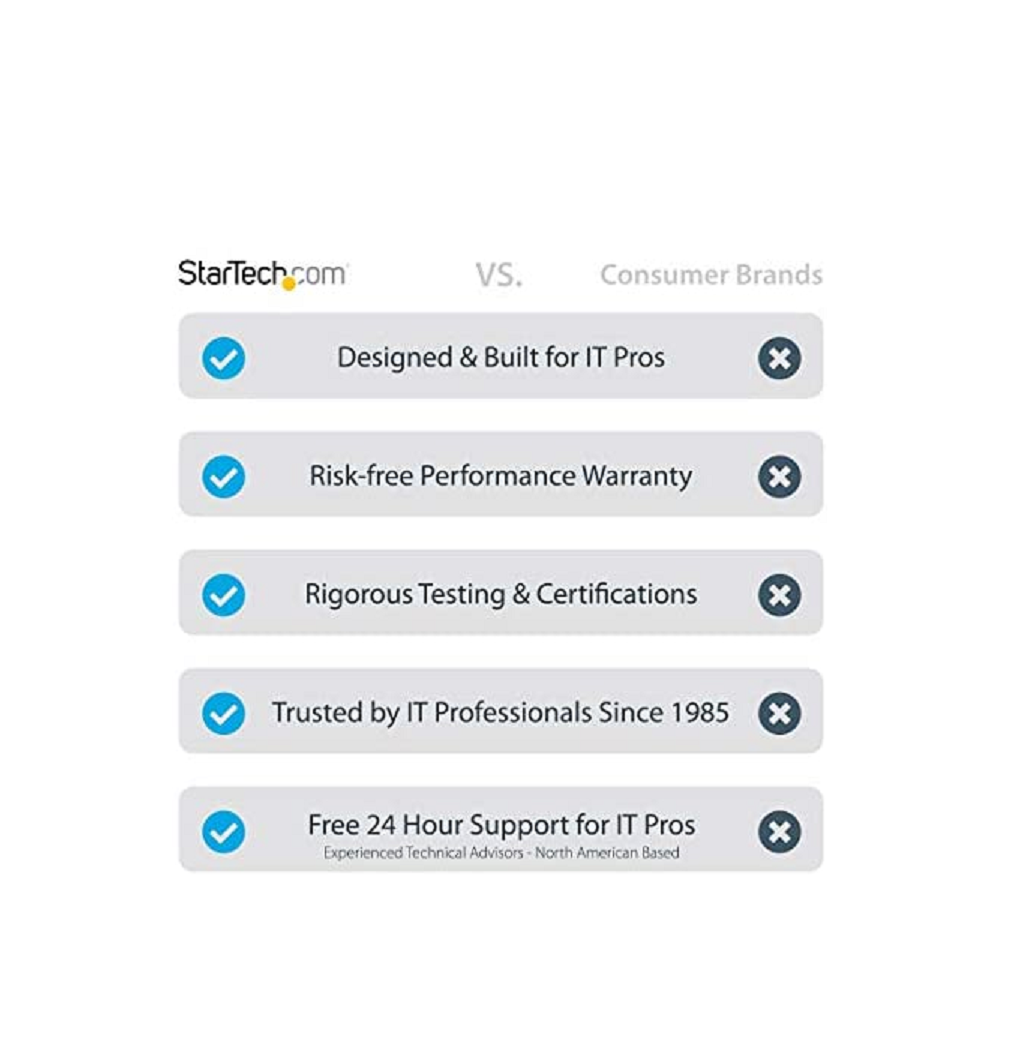
Task: Click the blue checkmark beside Designed & Built
Action: point(223,358)
